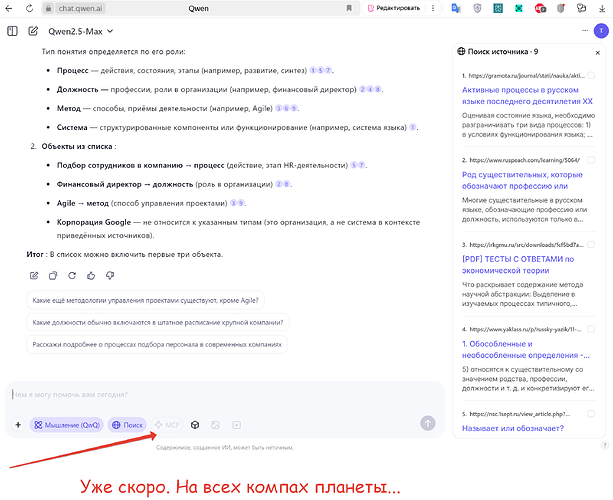This screenshot has width=613, height=500.
Task: Open citation 8 in Финансовый директор → должность line
Action: pyautogui.click(x=286, y=184)
